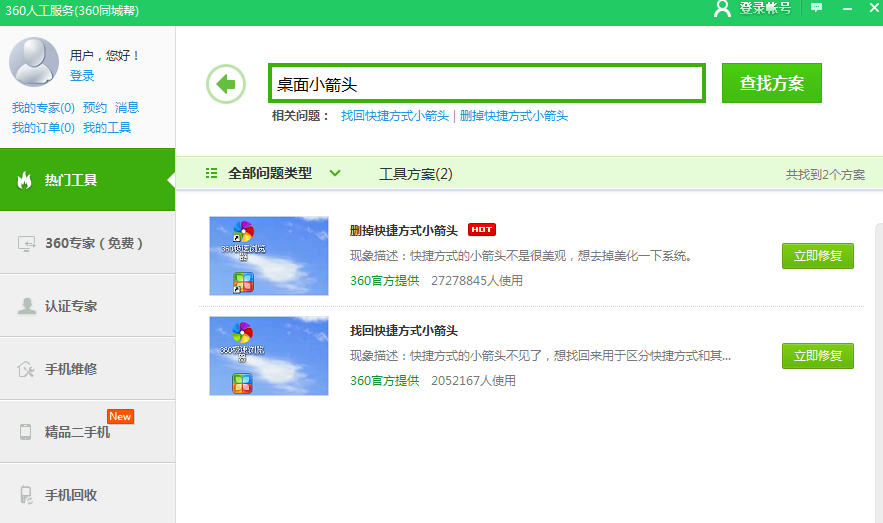883x523 pixels.
Task: Minimize the 360人工服务 window
Action: tap(847, 8)
